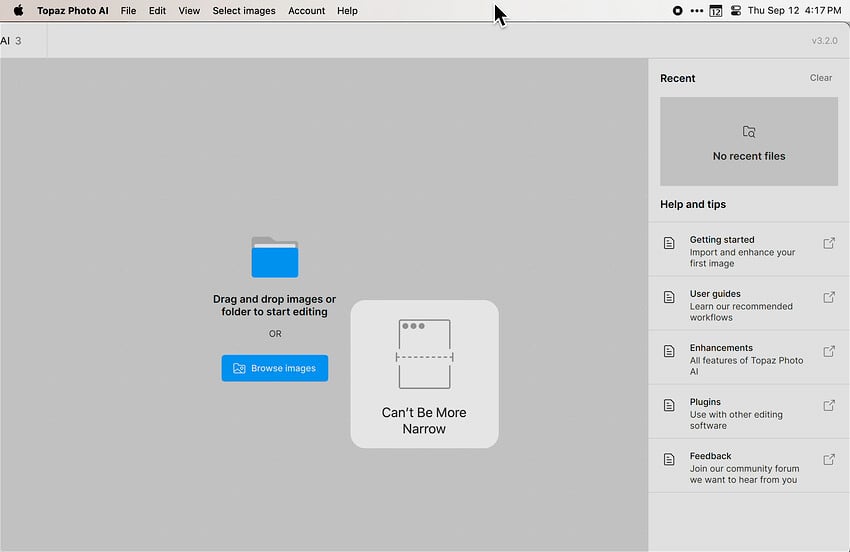Click the No recent files placeholder area

749,141
